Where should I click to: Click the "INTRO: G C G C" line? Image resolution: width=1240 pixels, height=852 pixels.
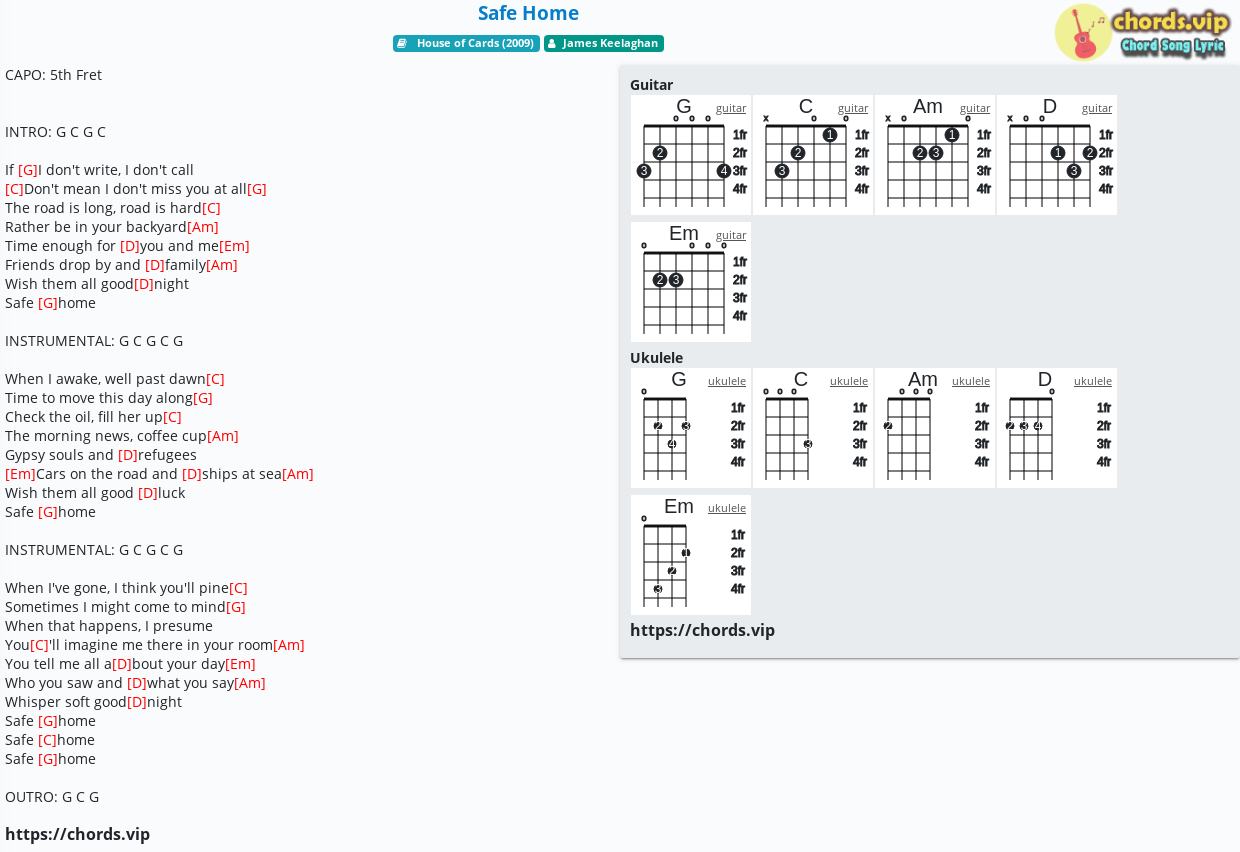click(55, 132)
